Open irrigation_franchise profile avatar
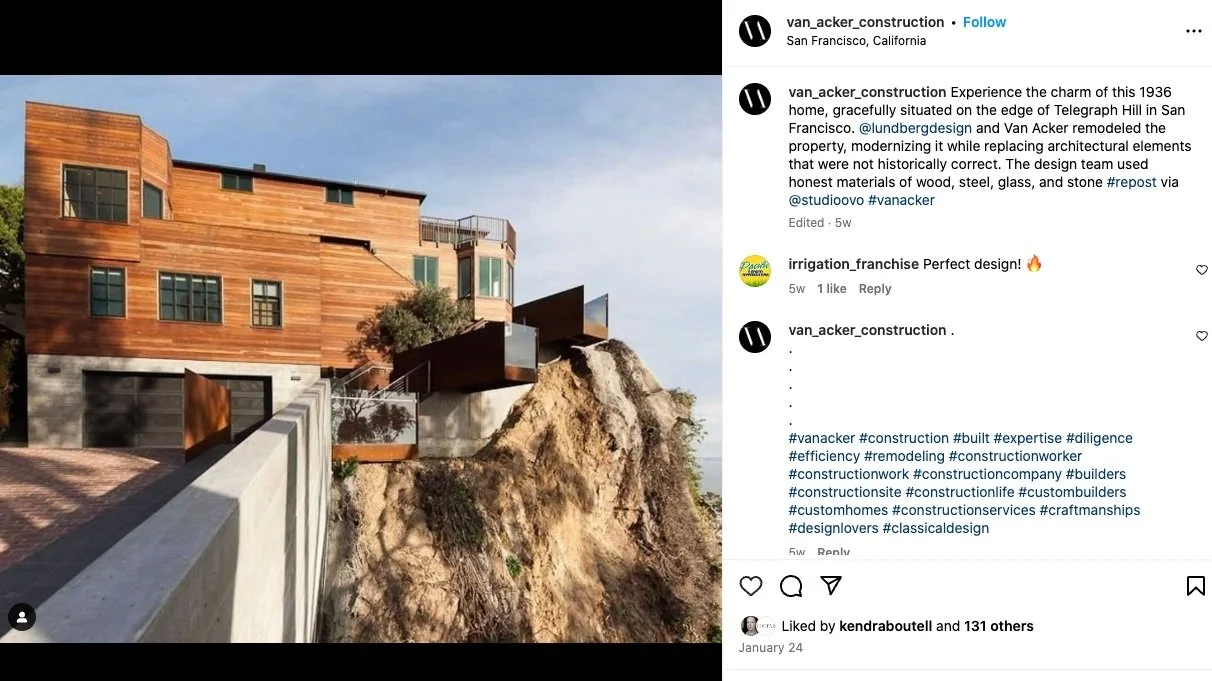1212x681 pixels. coord(755,271)
